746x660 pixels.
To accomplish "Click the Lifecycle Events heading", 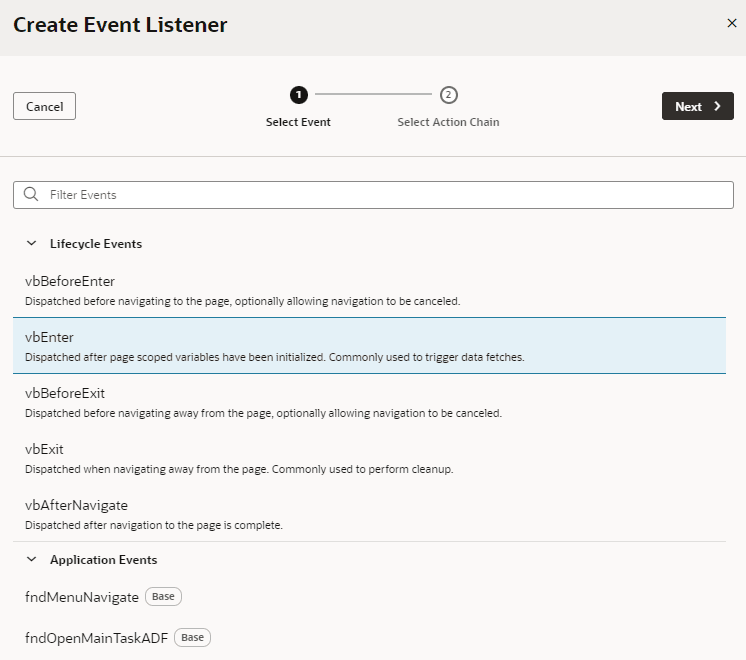I will [x=96, y=244].
